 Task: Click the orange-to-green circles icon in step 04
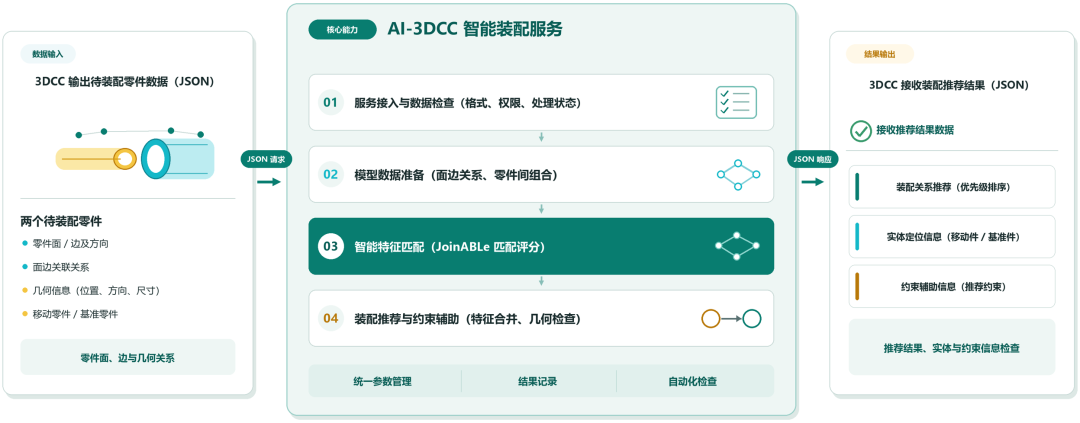tap(731, 318)
